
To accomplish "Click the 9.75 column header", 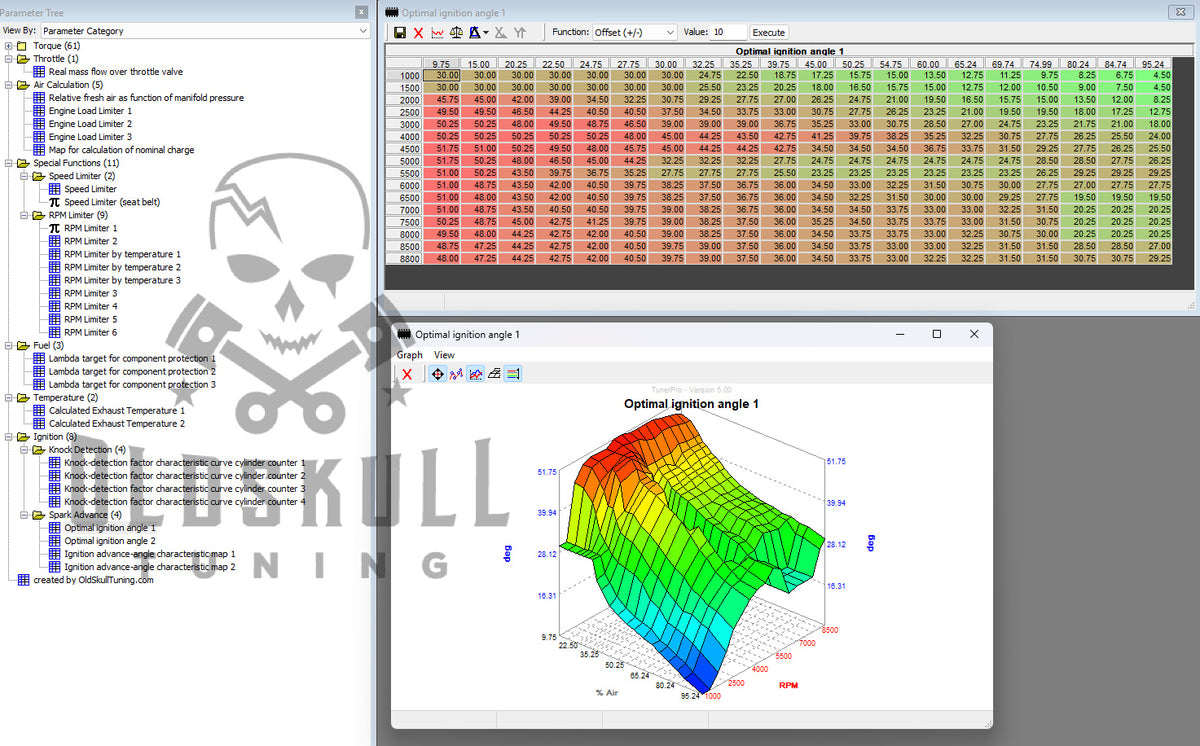I will 441,63.
